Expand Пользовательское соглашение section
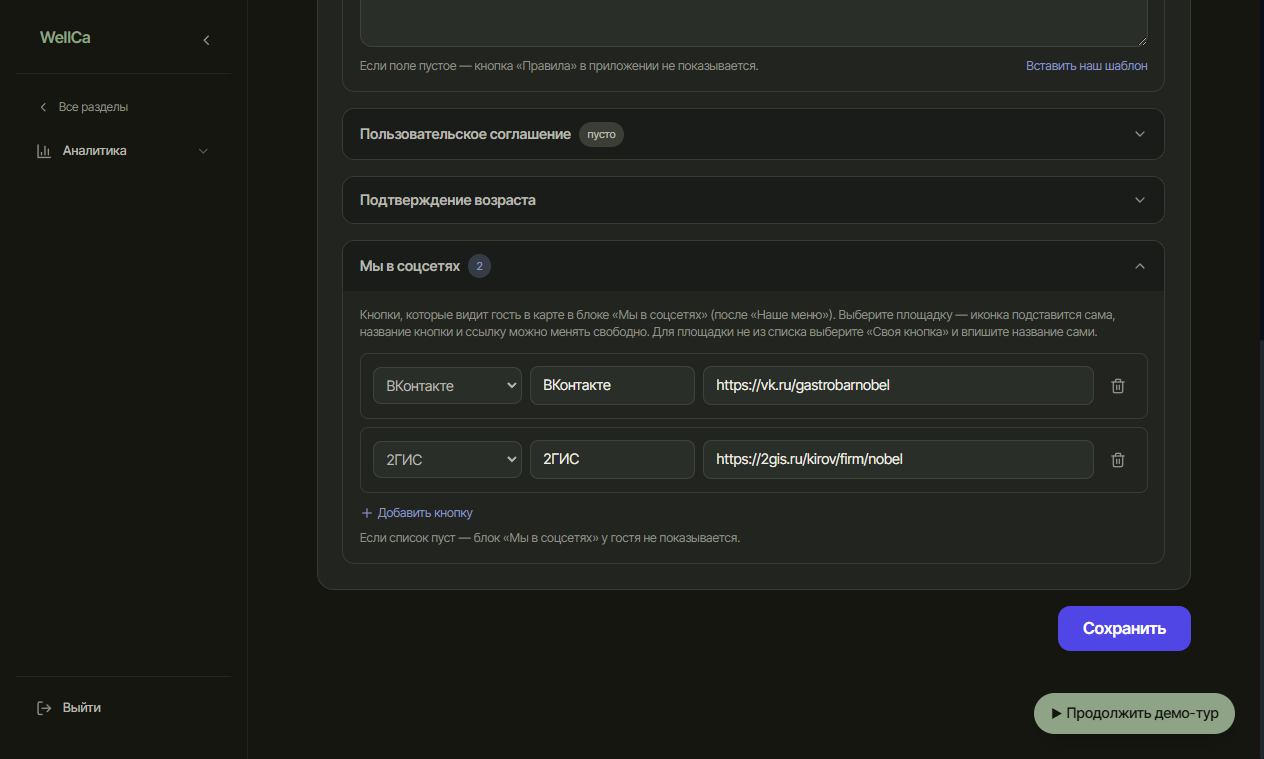The width and height of the screenshot is (1264, 759). [753, 134]
